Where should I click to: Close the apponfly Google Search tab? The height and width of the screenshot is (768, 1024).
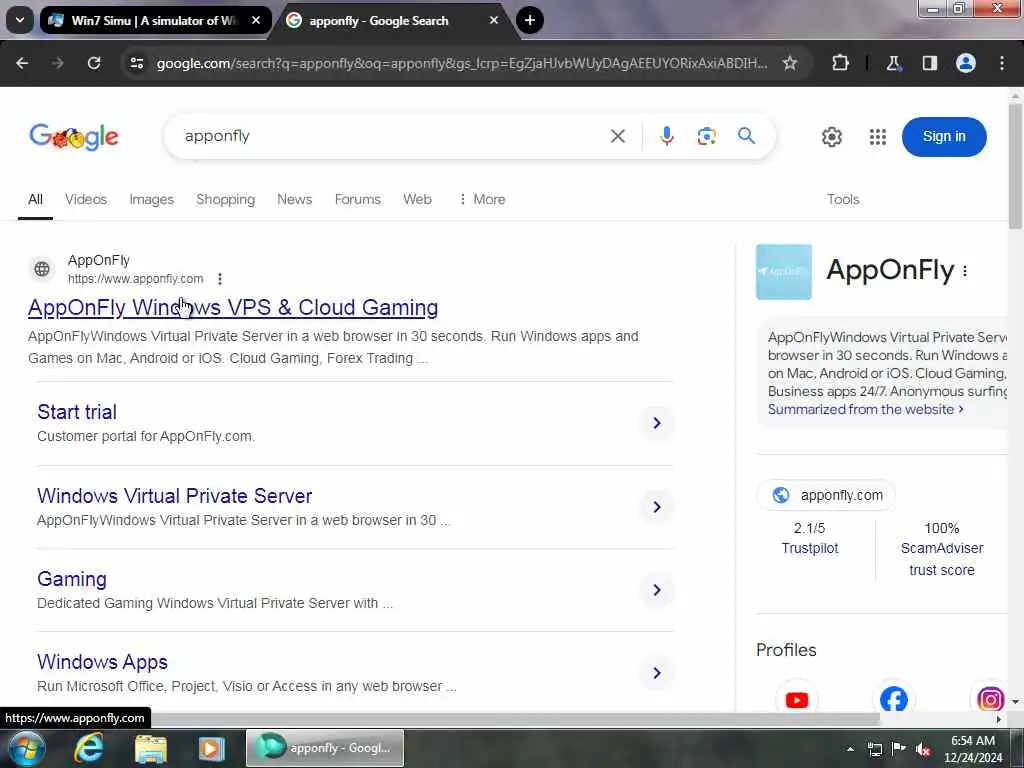click(x=494, y=20)
